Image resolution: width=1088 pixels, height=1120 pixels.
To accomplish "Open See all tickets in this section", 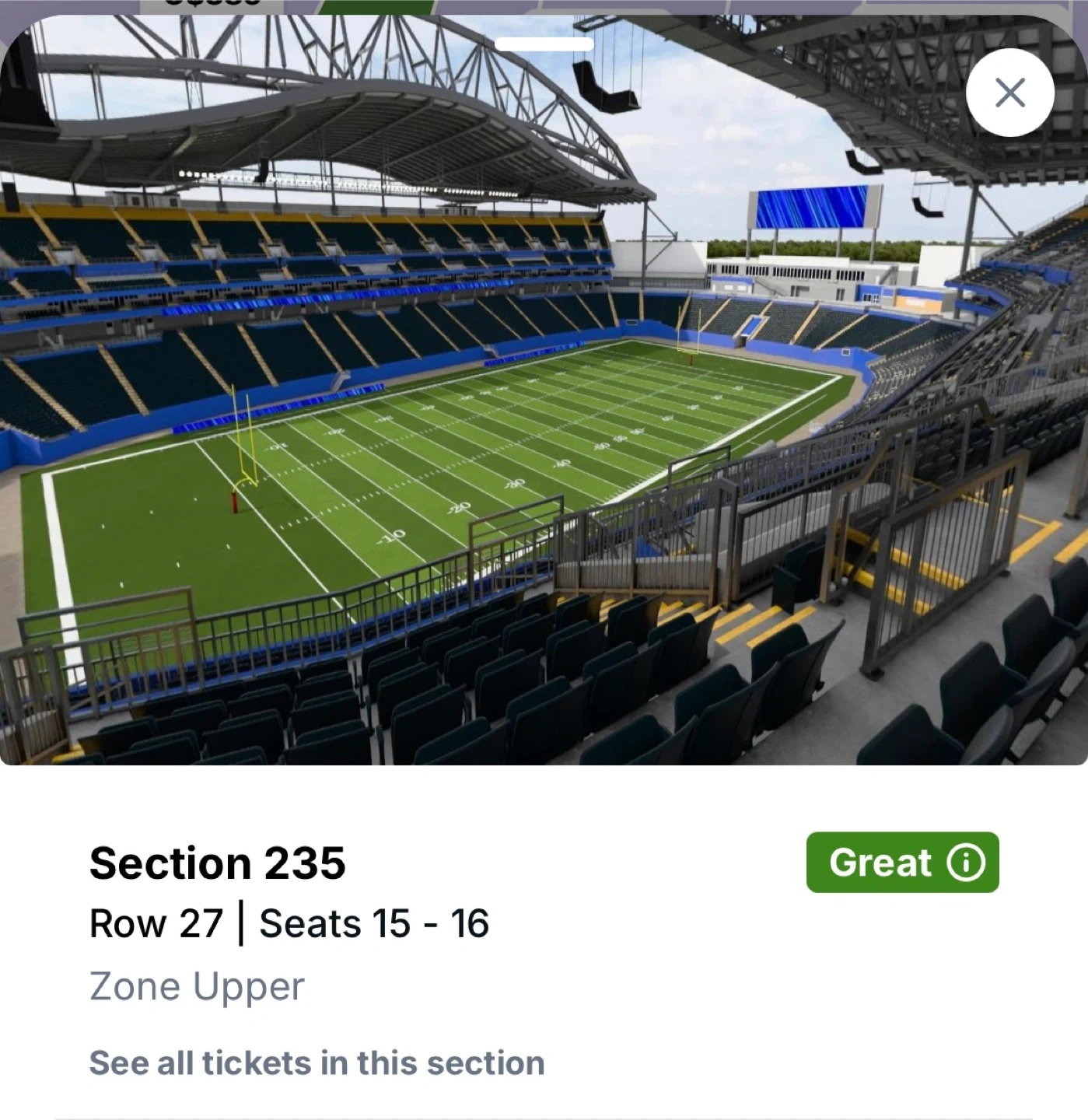I will pyautogui.click(x=317, y=1063).
